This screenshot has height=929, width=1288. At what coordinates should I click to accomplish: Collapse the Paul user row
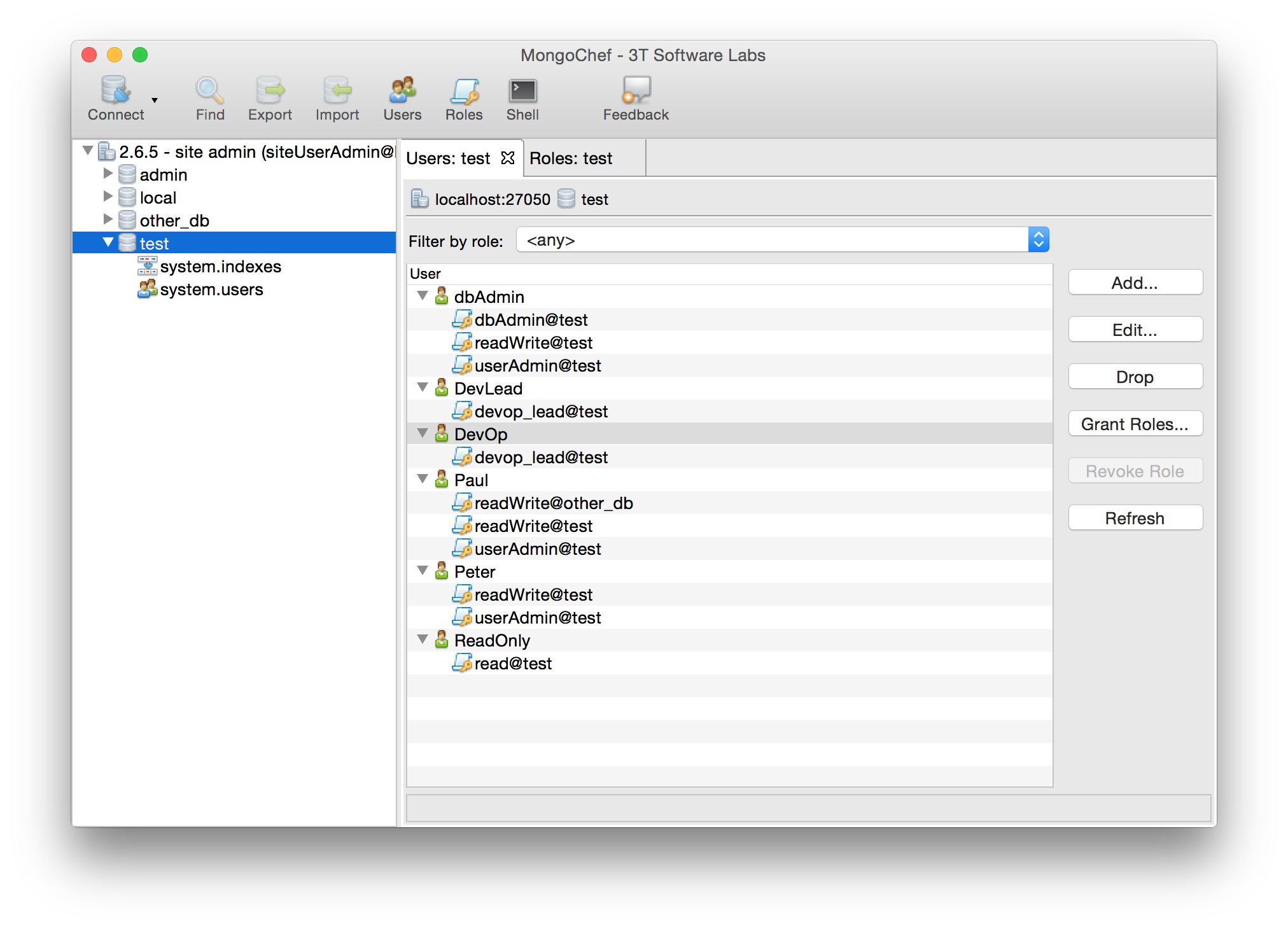422,479
